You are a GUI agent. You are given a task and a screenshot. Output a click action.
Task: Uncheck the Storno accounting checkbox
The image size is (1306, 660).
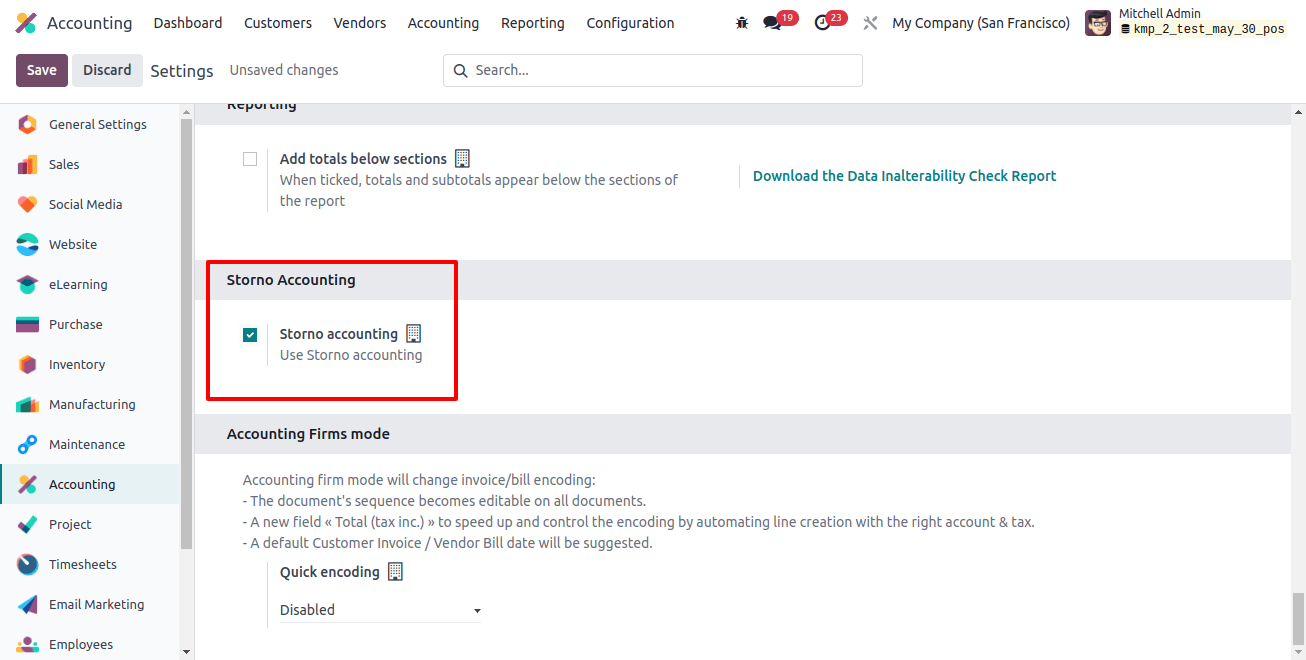click(x=250, y=335)
